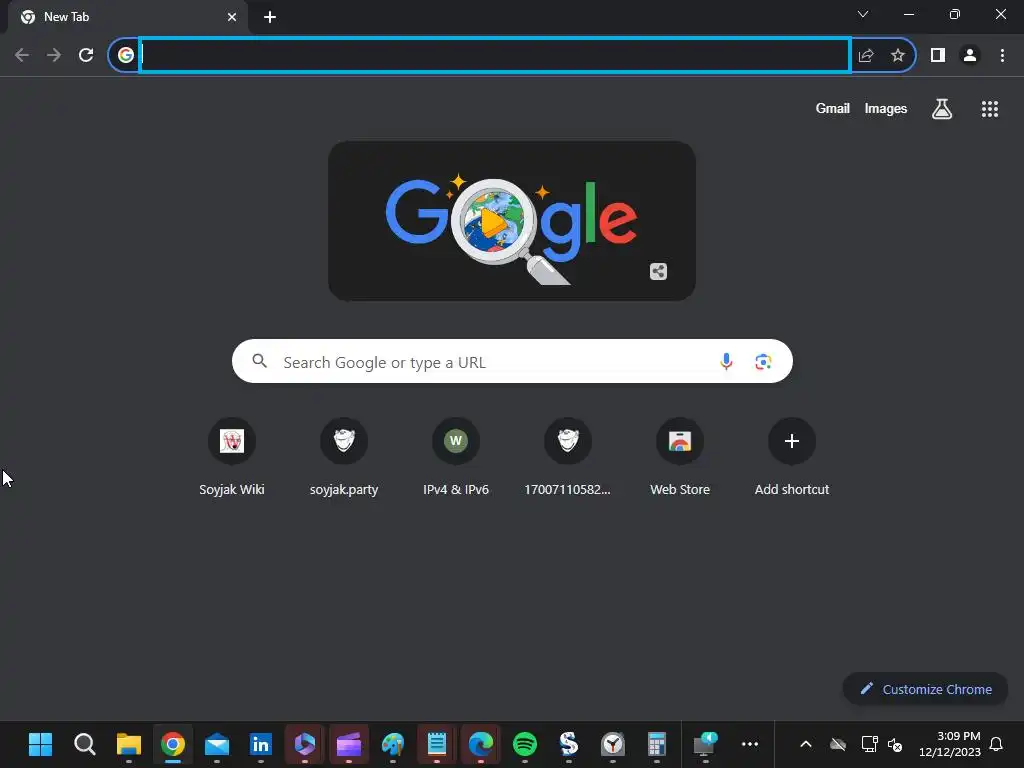Image resolution: width=1024 pixels, height=768 pixels.
Task: Click the Chrome taskbar icon
Action: point(173,744)
